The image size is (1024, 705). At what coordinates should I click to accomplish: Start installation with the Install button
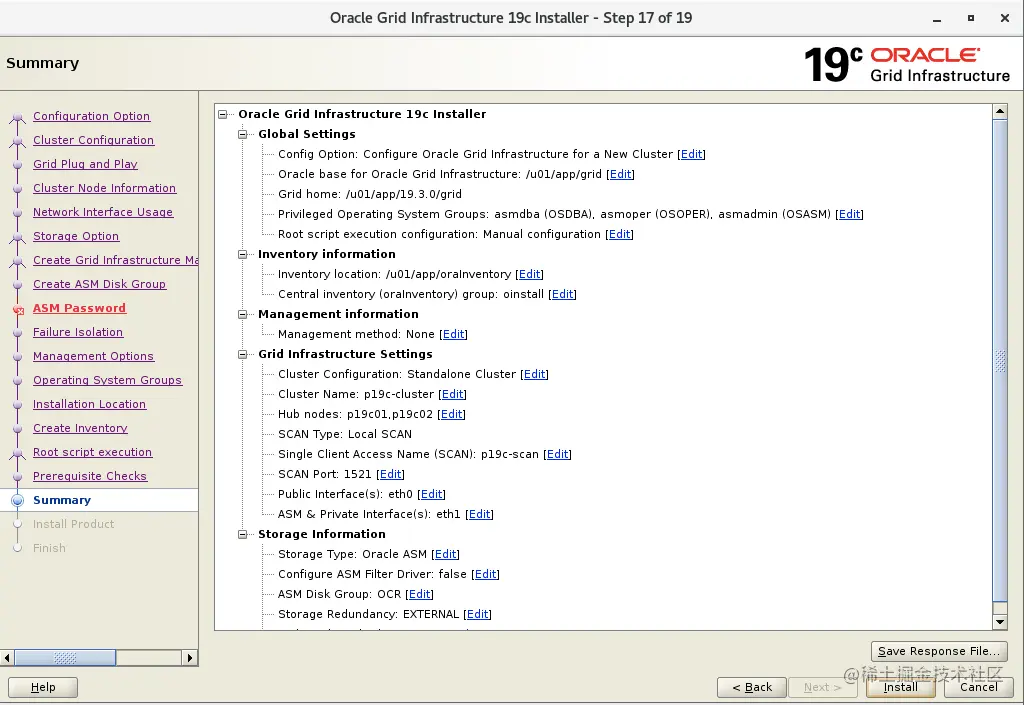click(x=901, y=687)
